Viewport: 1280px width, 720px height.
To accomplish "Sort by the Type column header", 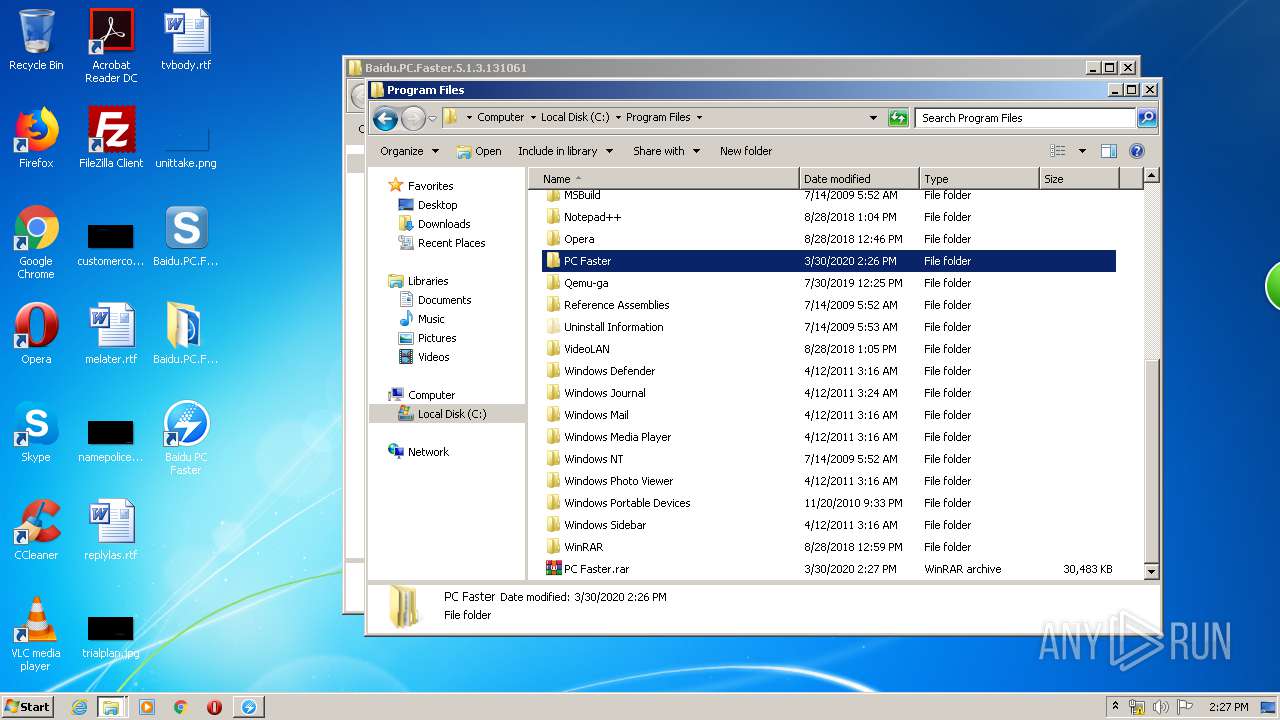I will (979, 179).
